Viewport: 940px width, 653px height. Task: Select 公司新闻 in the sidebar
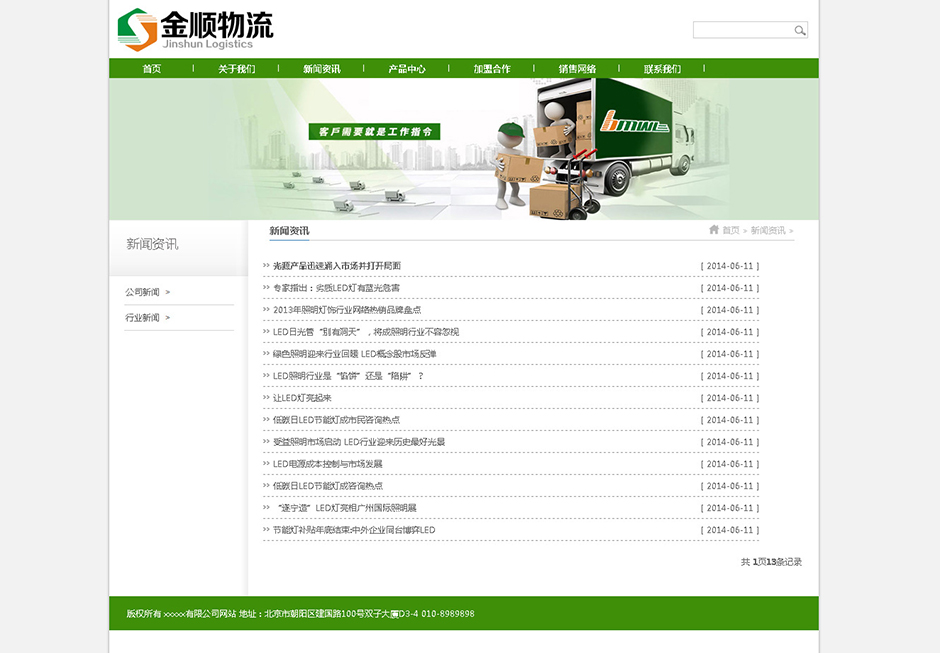[143, 292]
